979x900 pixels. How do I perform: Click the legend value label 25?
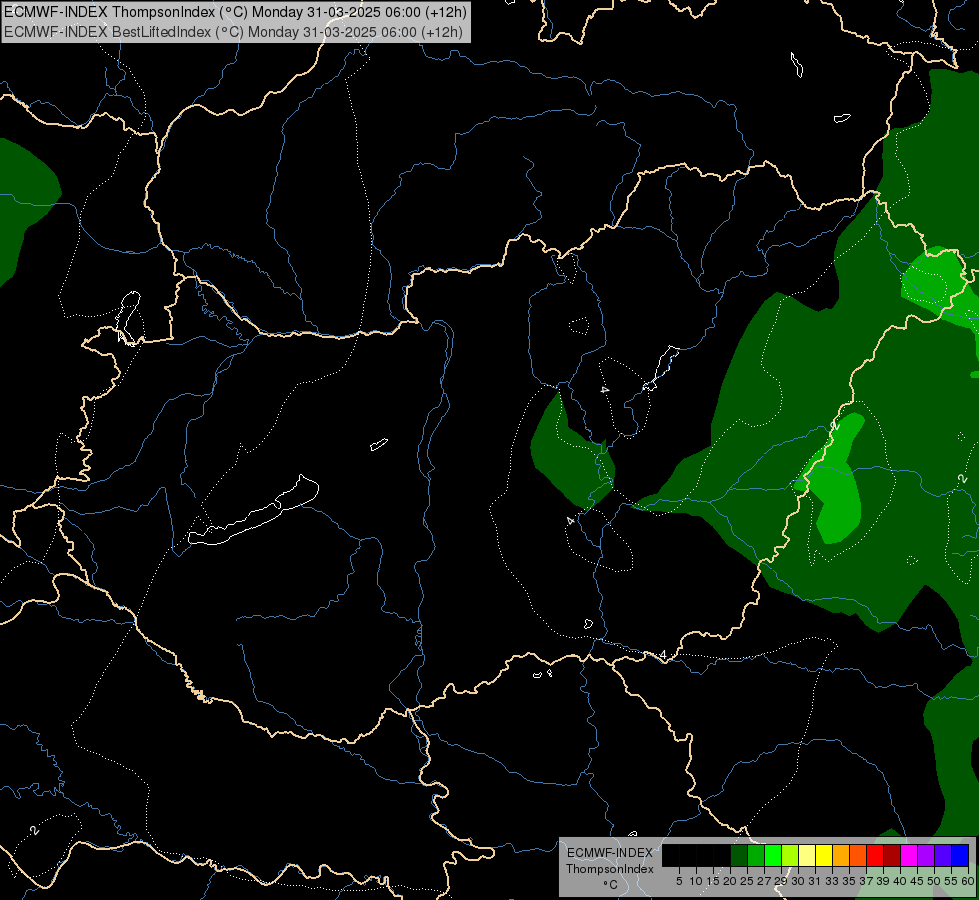click(747, 881)
